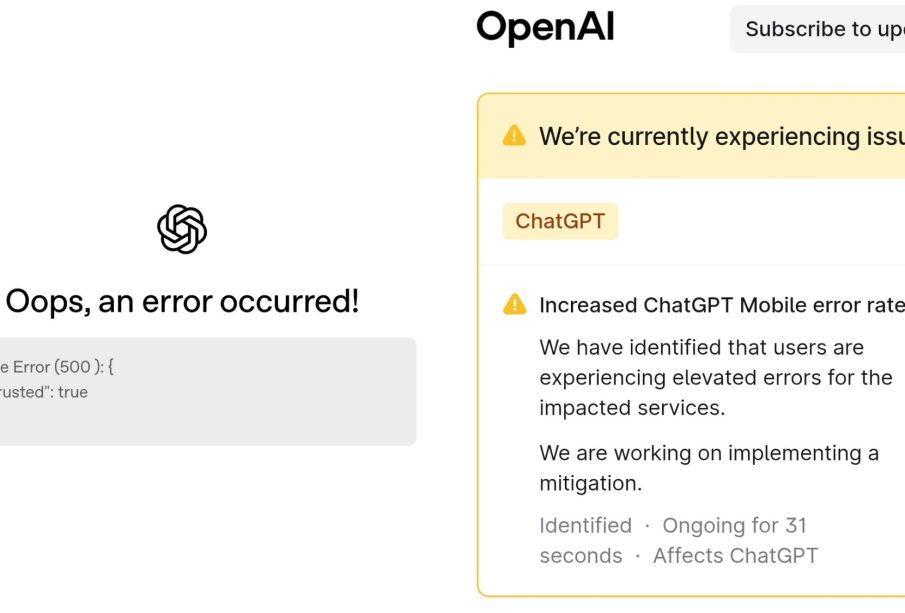Screen dimensions: 905x613
Task: Click the warning triangle in the yellow banner
Action: tap(514, 136)
